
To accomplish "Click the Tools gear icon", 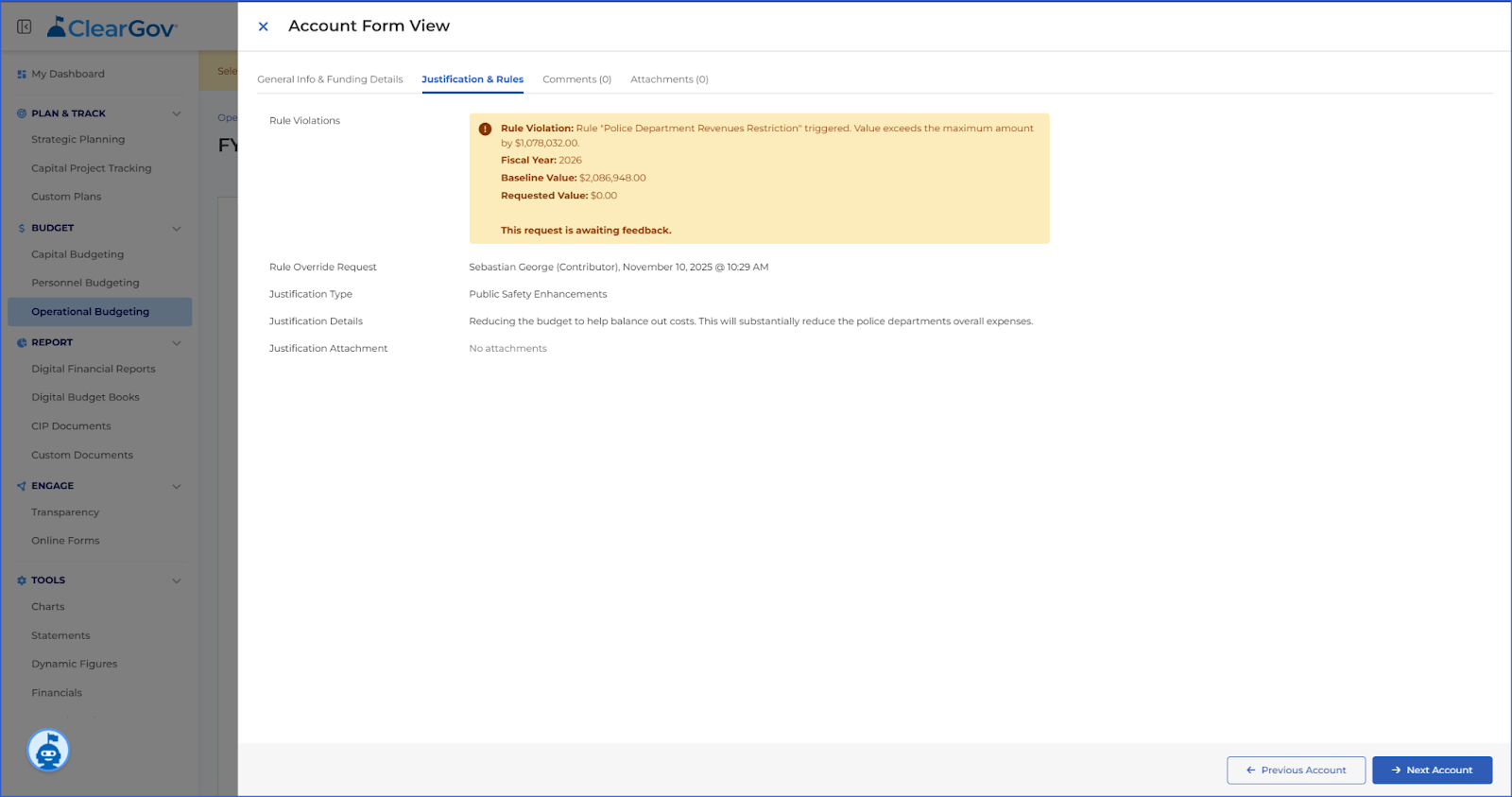I will [22, 580].
